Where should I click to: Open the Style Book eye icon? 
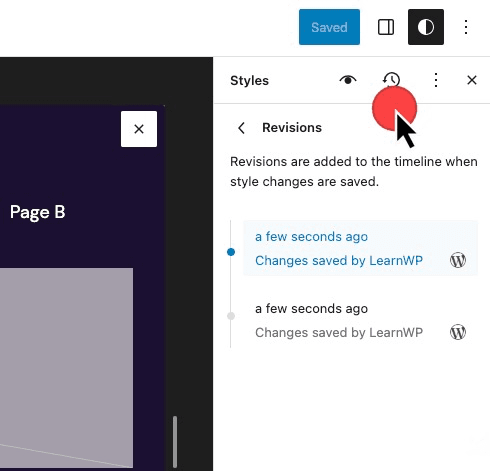tap(348, 80)
